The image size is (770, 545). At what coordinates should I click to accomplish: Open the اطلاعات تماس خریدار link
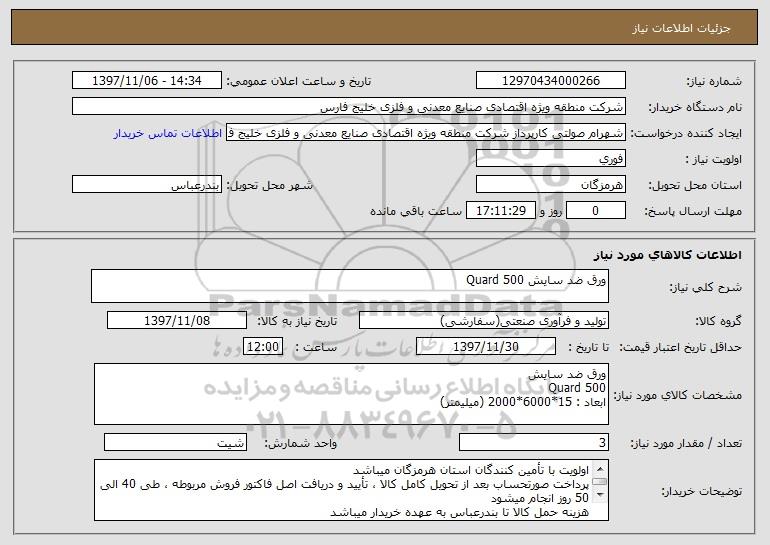(167, 134)
